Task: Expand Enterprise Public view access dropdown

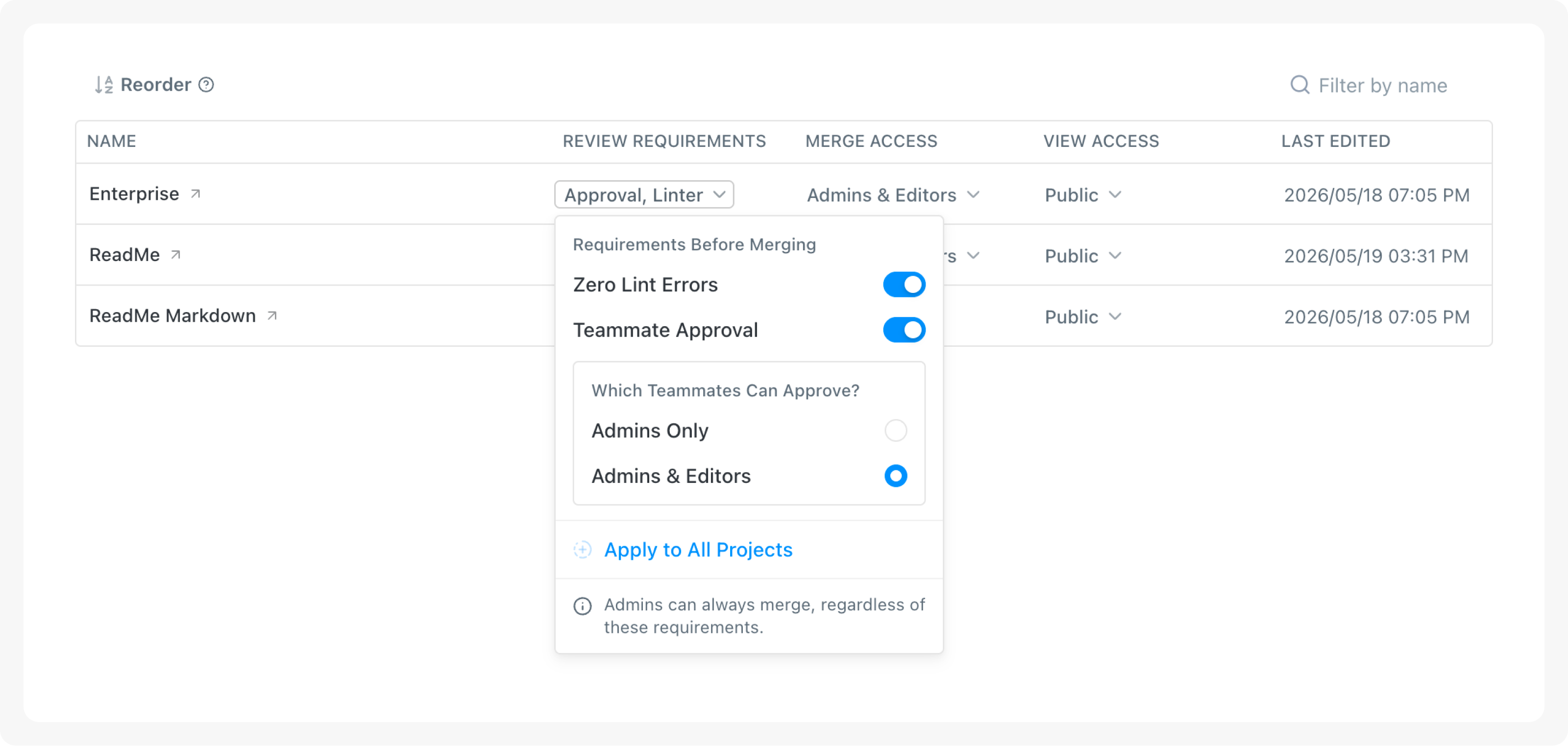Action: (1083, 195)
